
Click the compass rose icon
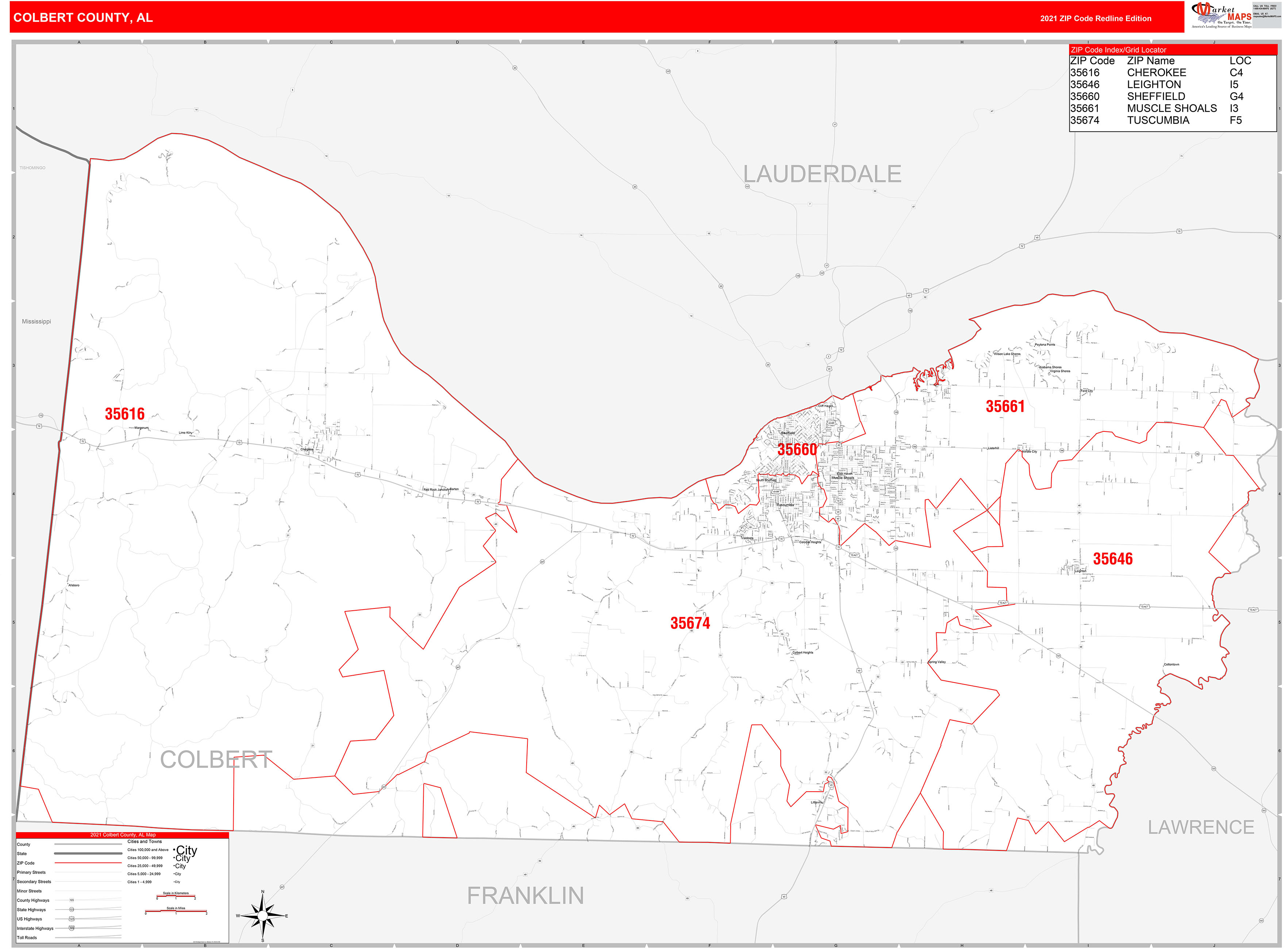coord(262,916)
